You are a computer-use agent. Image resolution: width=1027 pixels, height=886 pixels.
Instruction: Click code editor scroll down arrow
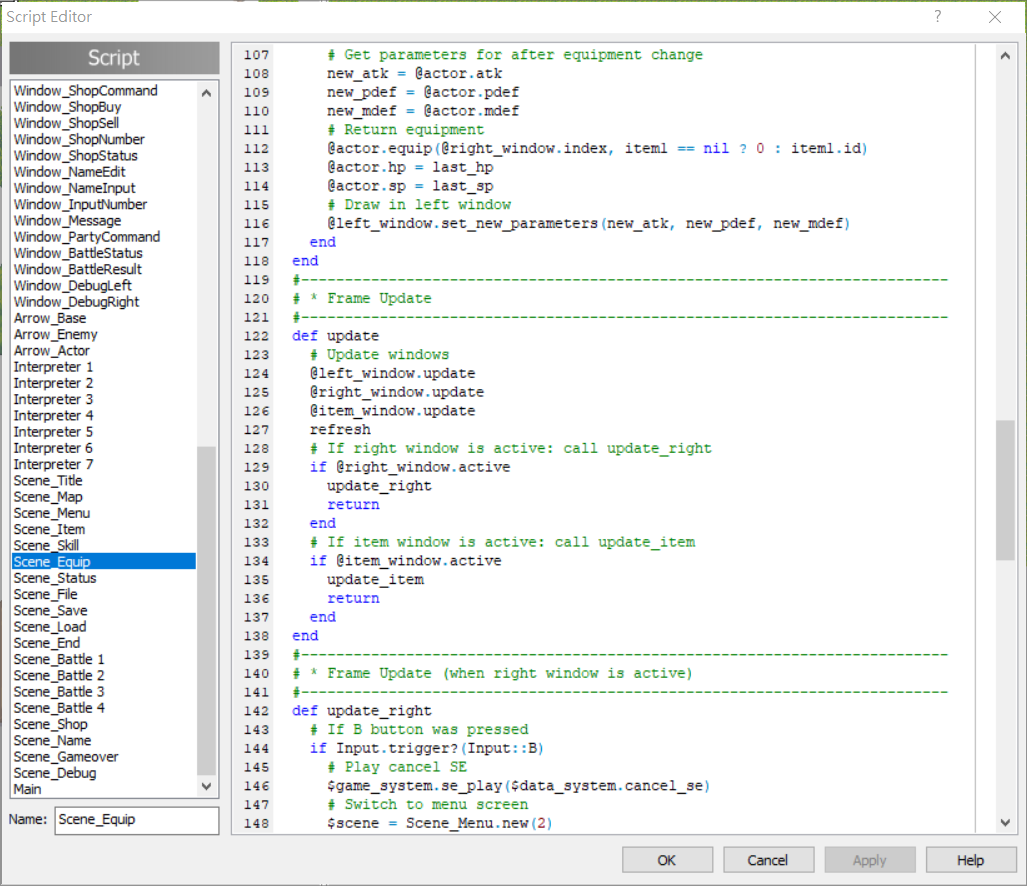point(1005,822)
